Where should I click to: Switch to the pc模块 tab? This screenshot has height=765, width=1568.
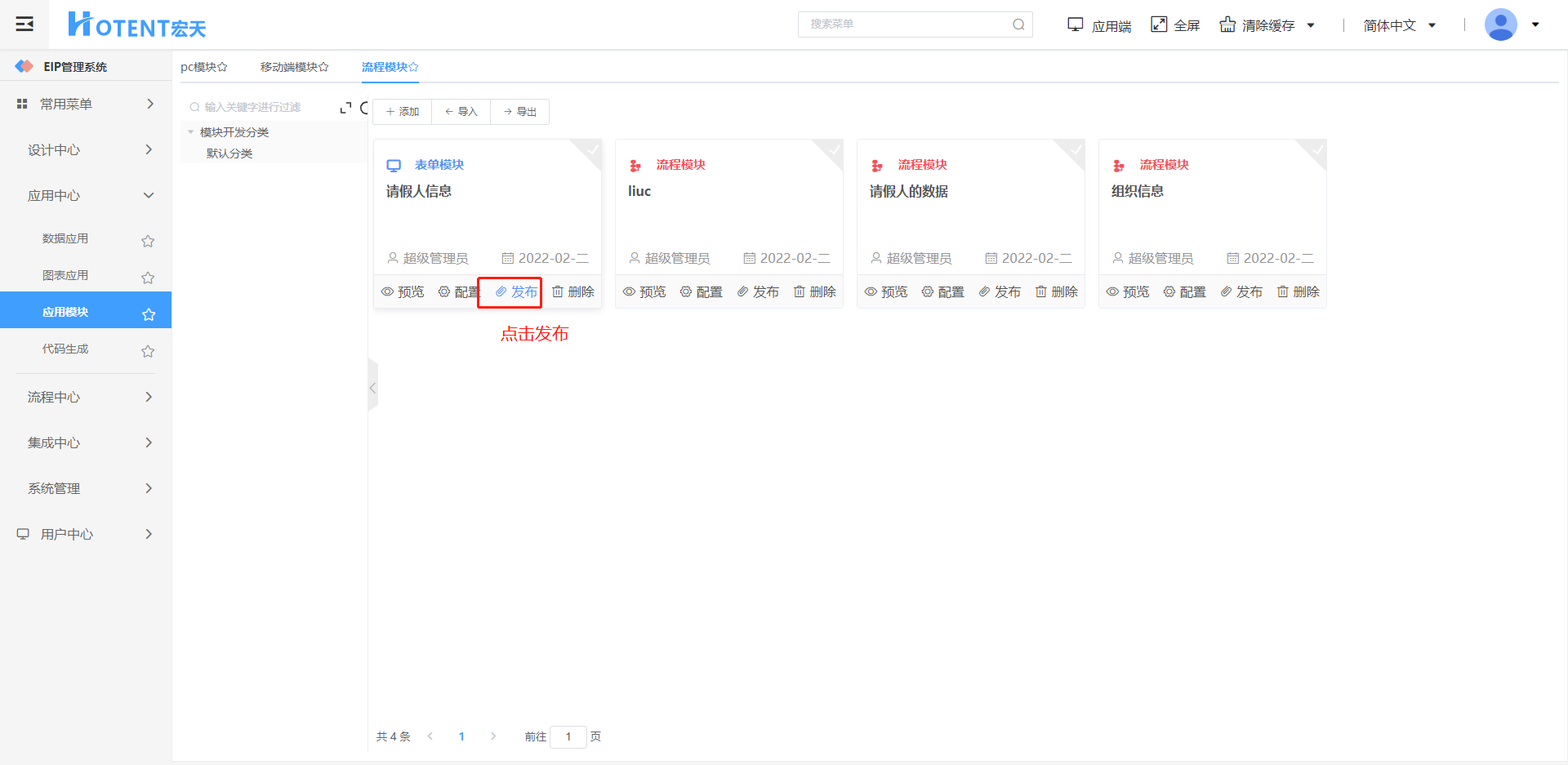coord(203,67)
